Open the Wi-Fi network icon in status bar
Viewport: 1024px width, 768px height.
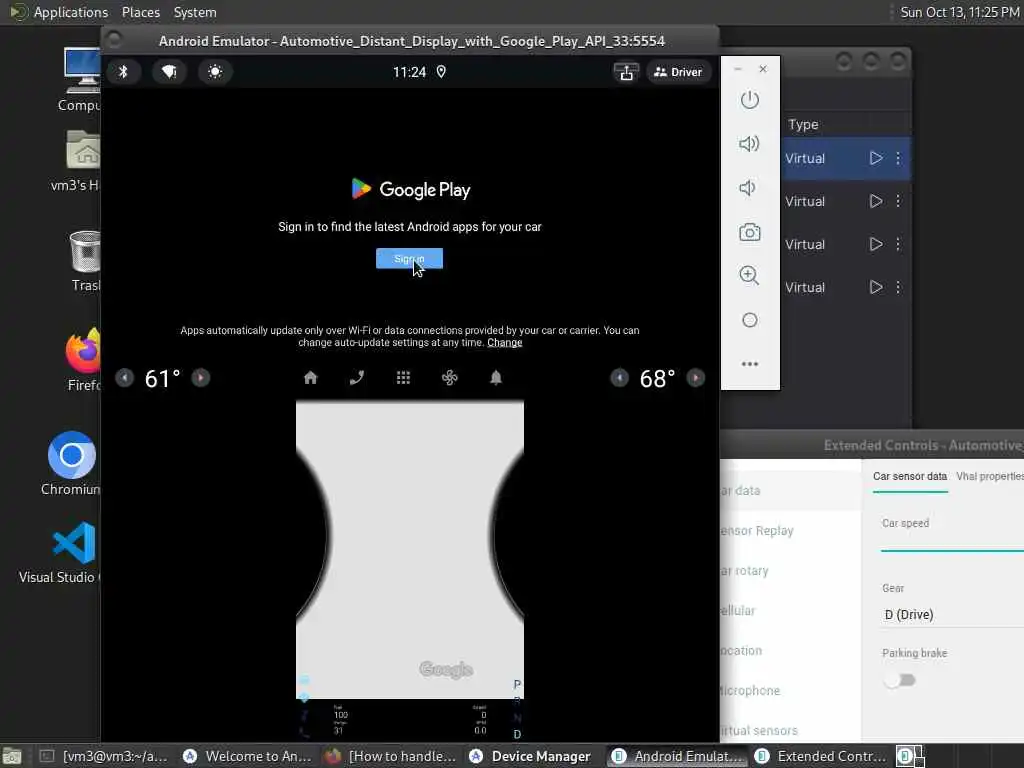[169, 71]
